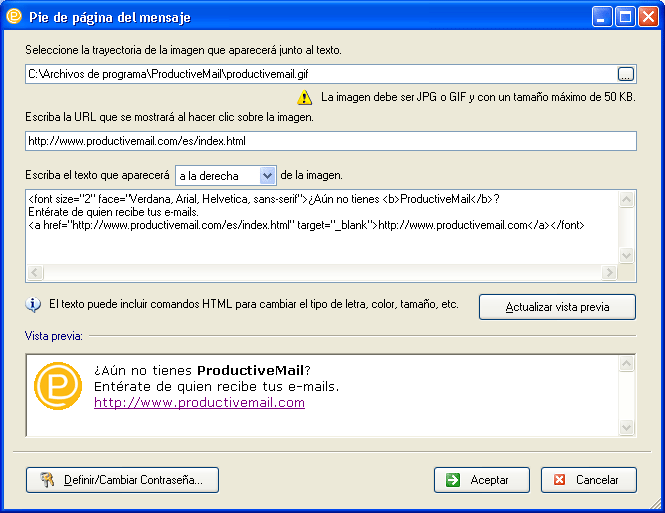The image size is (665, 513).
Task: Click the text area scroll left arrow
Action: point(35,272)
